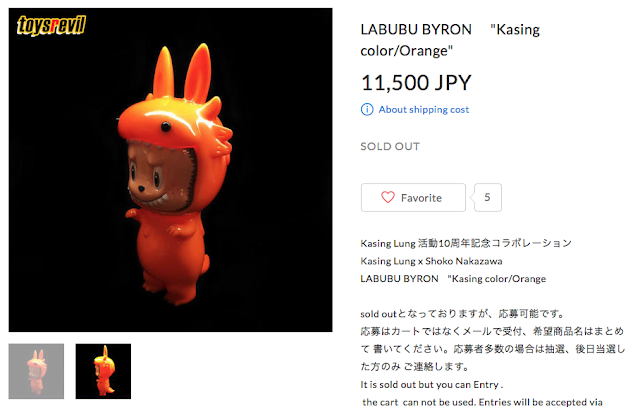
Task: Click the toysrevil logo watermark
Action: tap(51, 25)
